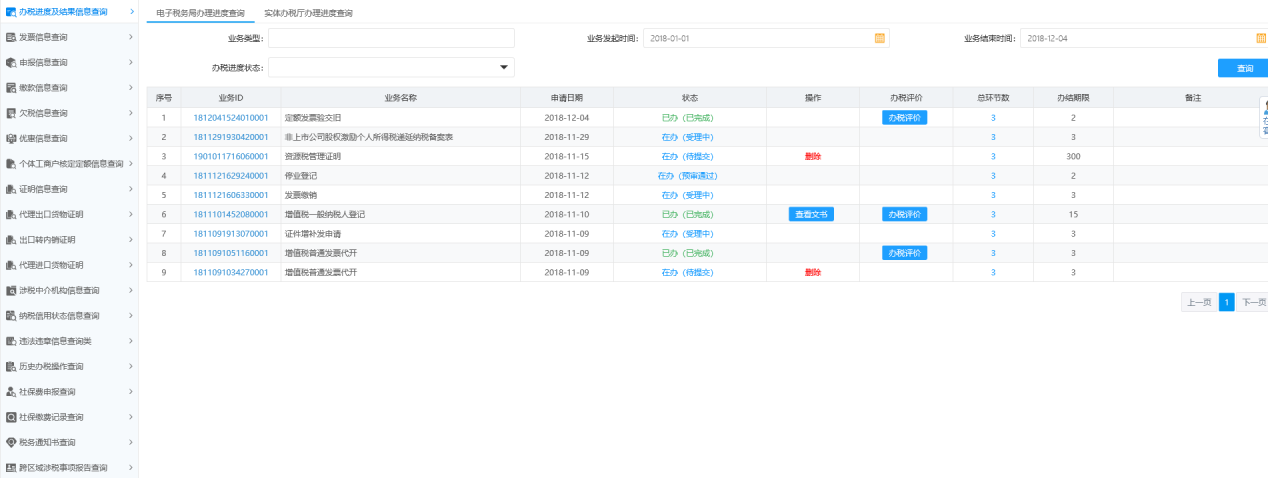This screenshot has width=1268, height=478.
Task: Expand 历史办税操作查询 via its chevron arrow
Action: pyautogui.click(x=131, y=366)
